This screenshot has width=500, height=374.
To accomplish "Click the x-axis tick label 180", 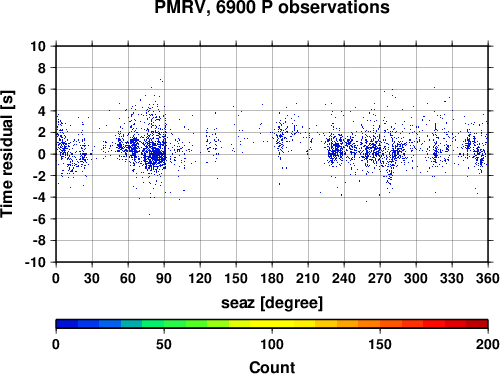I will [272, 278].
